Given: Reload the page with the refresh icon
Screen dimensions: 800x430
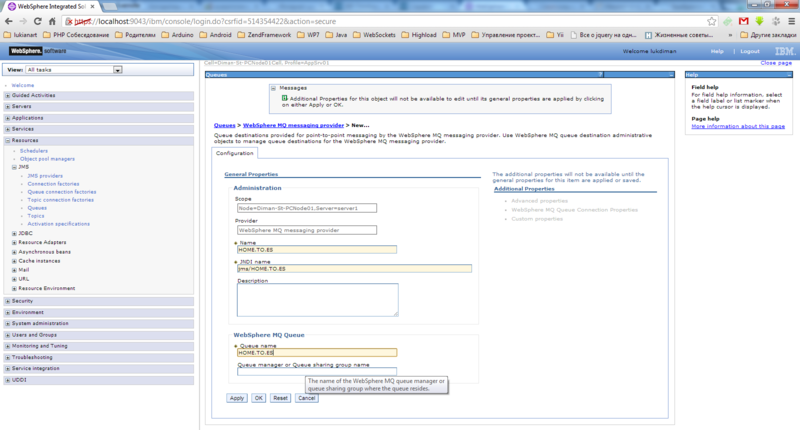Looking at the screenshot, I should [37, 21].
